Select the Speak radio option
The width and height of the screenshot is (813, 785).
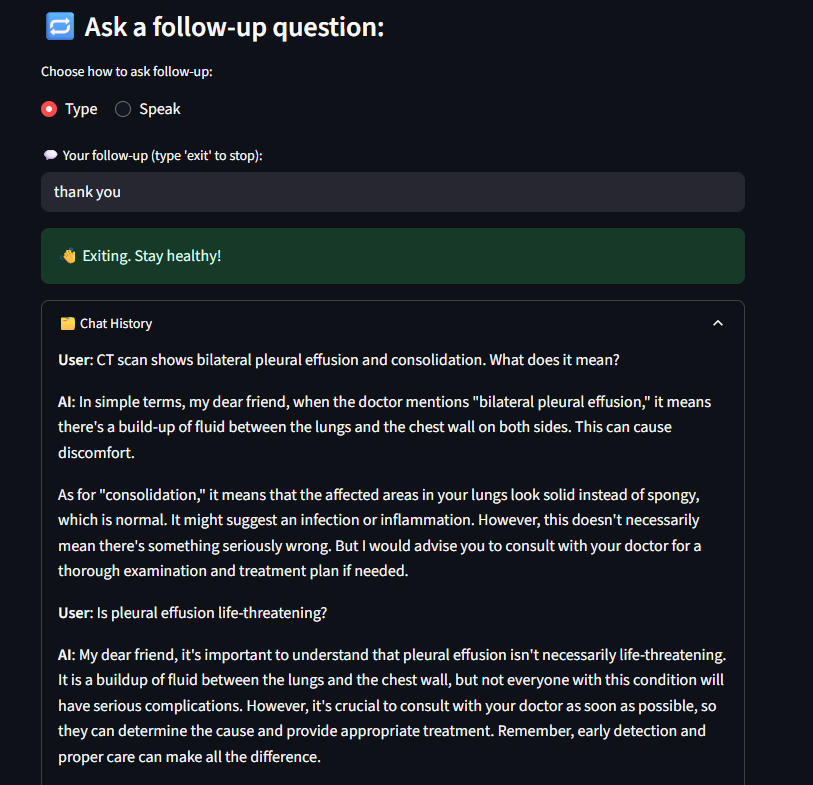[x=123, y=109]
